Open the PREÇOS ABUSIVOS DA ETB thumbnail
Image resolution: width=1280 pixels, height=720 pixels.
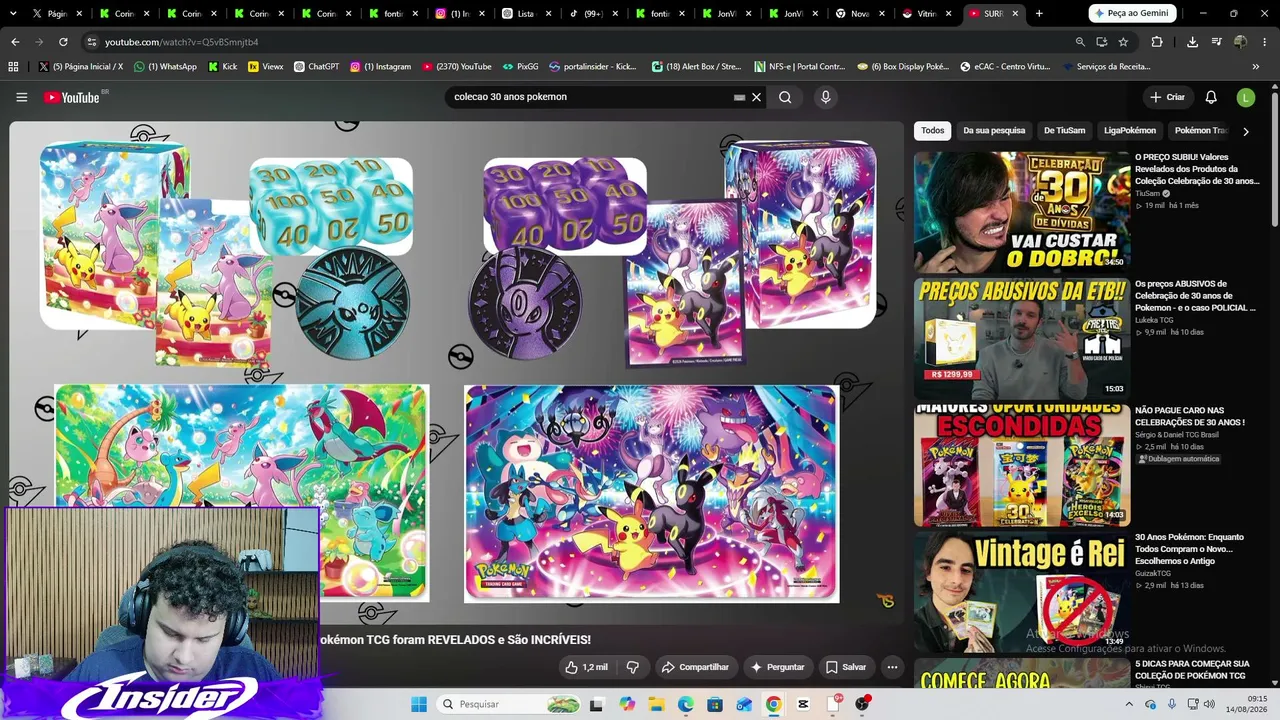1021,338
